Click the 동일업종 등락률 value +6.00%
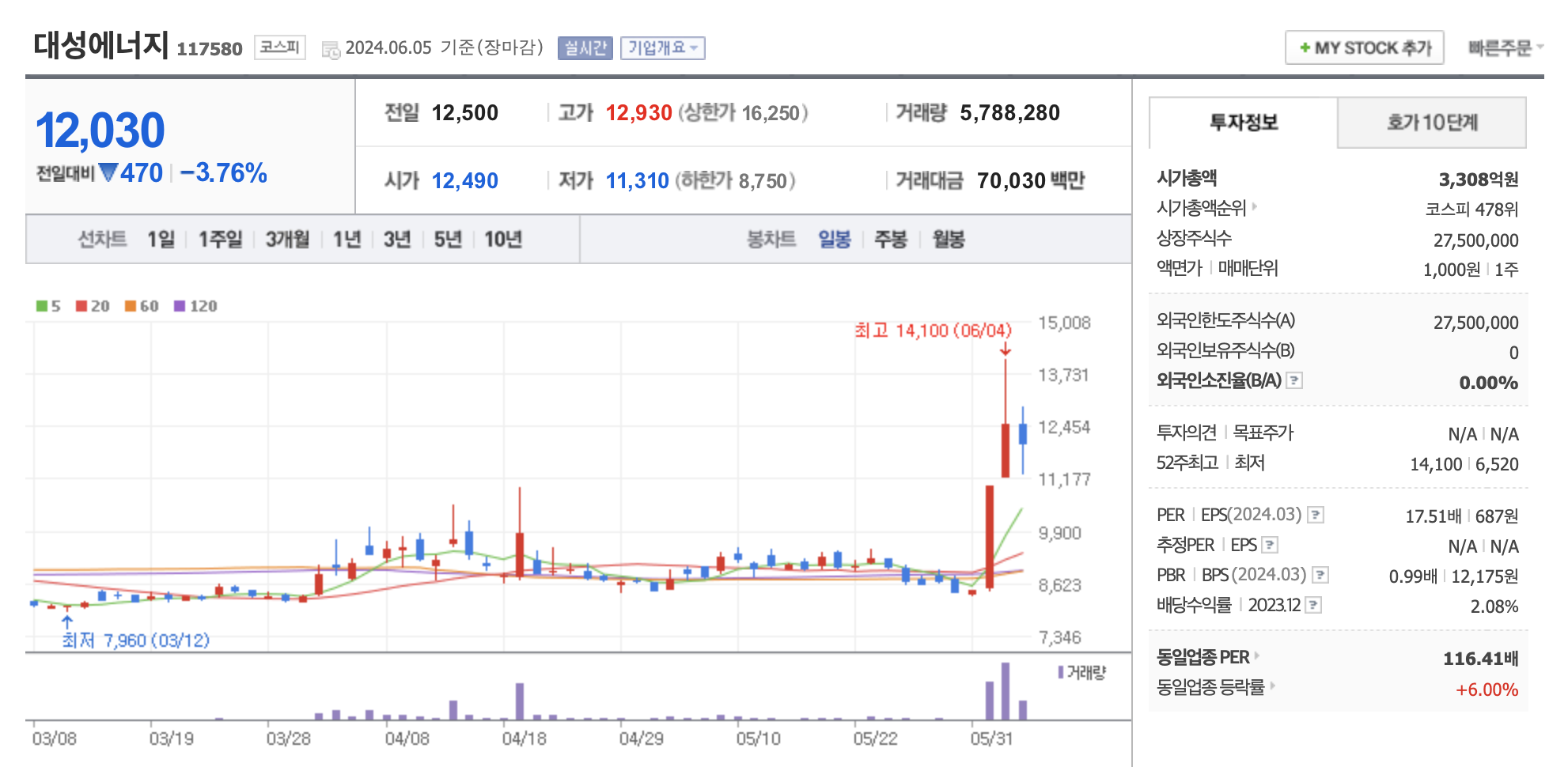 click(x=1487, y=690)
